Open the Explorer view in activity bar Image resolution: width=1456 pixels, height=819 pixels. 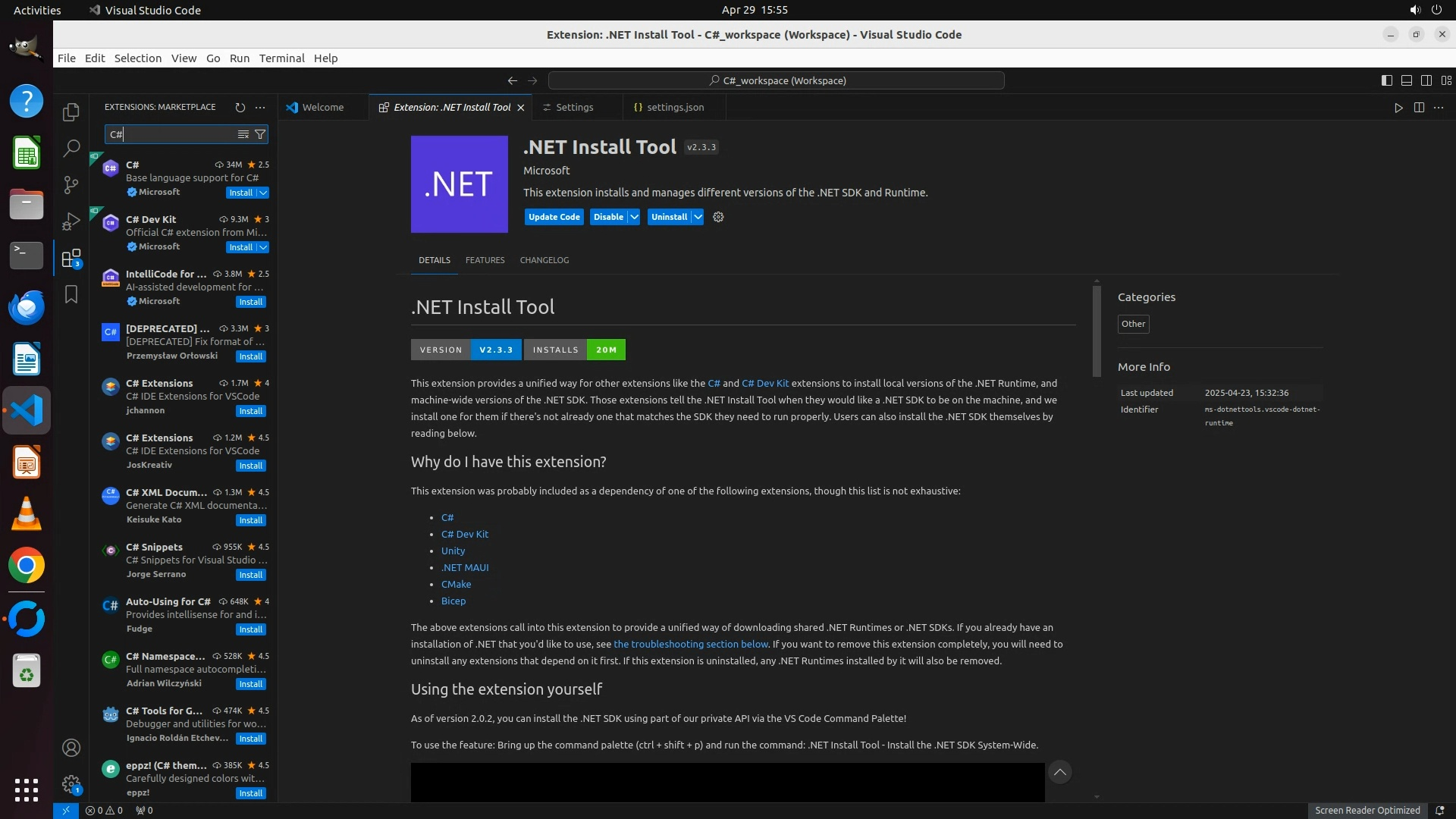[71, 112]
